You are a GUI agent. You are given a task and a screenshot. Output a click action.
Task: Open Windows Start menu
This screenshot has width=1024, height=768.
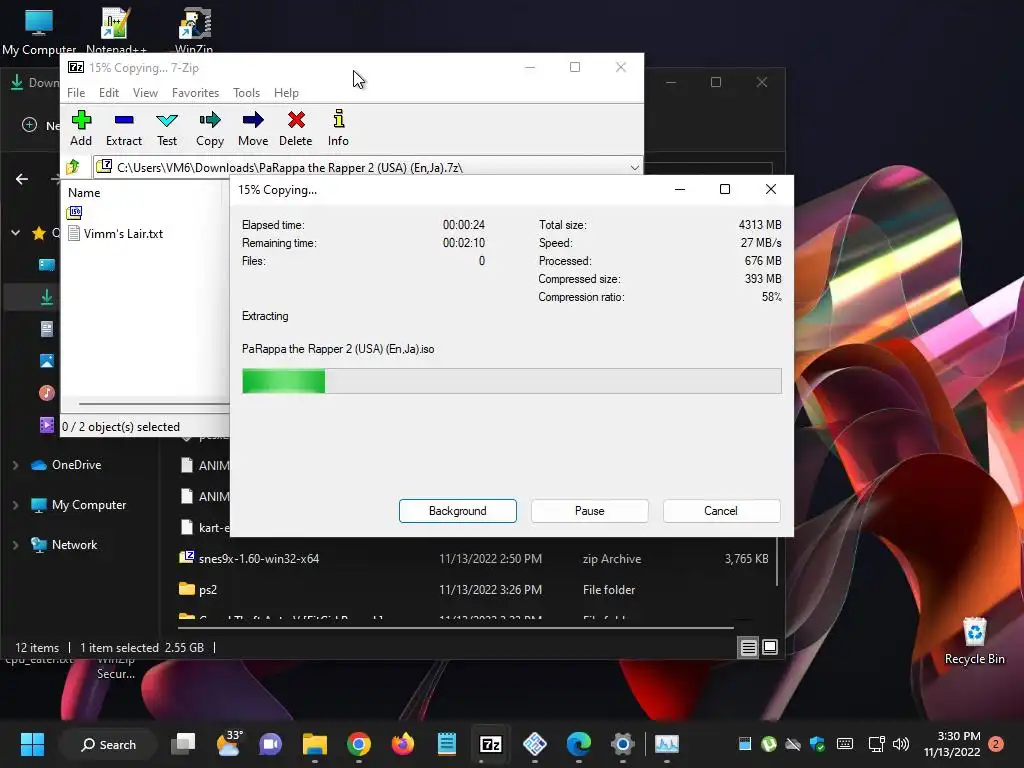32,744
